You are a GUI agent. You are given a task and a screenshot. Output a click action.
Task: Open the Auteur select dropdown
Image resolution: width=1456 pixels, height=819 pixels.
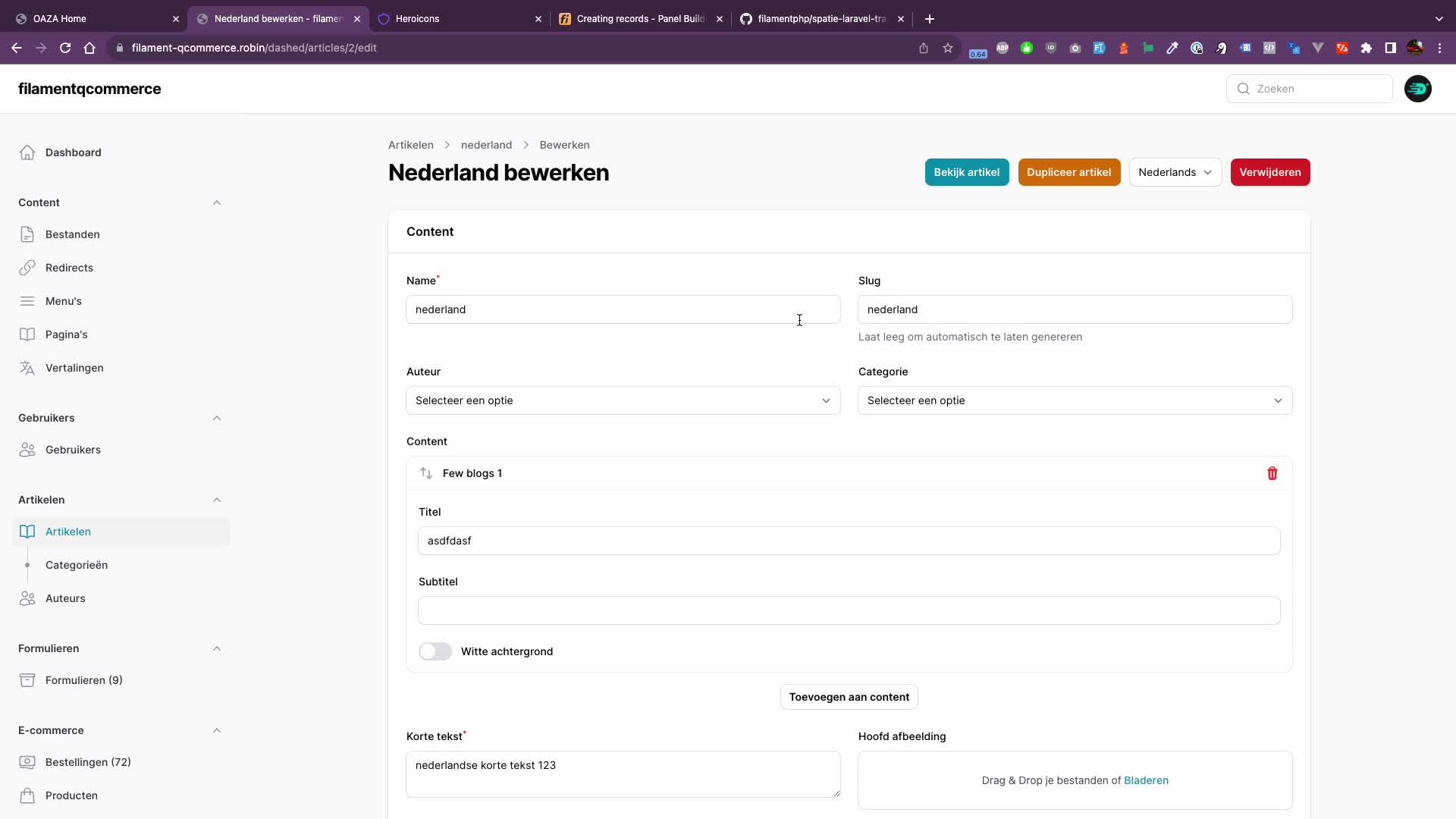(623, 400)
